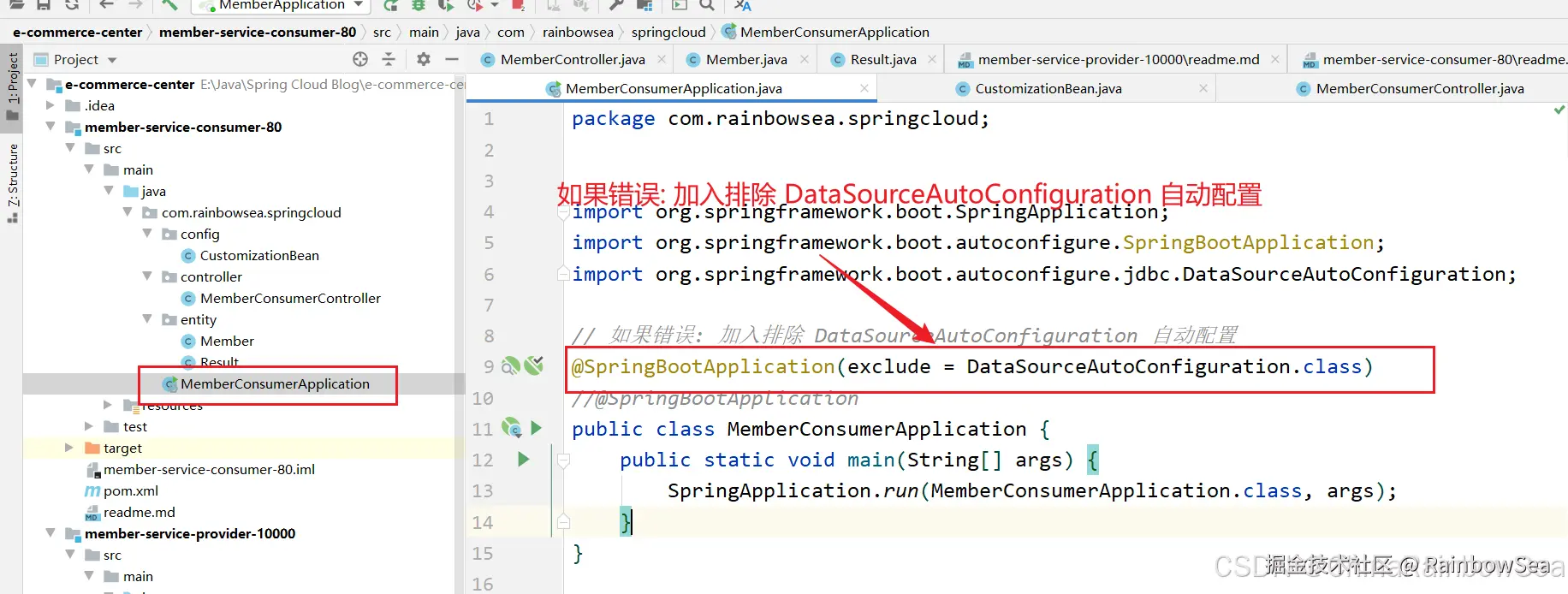Click line number 14 in gutter
Image resolution: width=1568 pixels, height=594 pixels.
483,522
